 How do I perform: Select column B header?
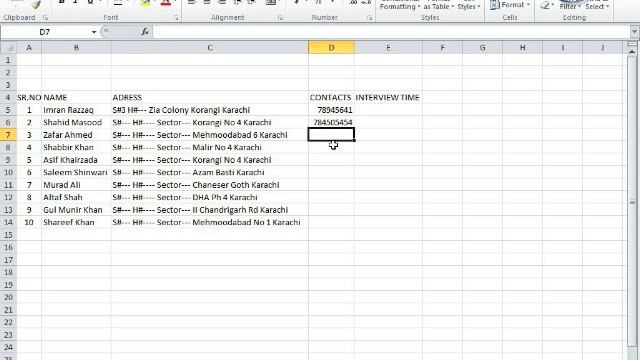click(76, 48)
